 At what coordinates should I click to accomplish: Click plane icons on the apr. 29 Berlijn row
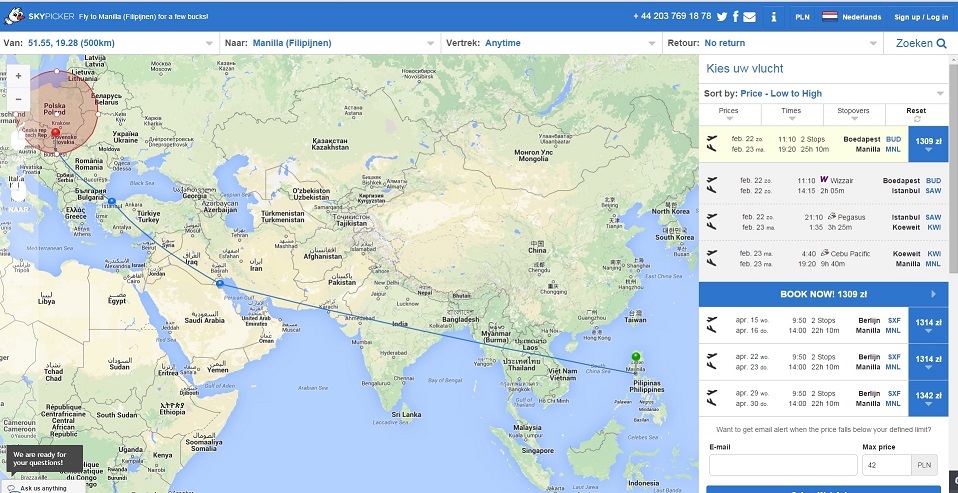[712, 398]
